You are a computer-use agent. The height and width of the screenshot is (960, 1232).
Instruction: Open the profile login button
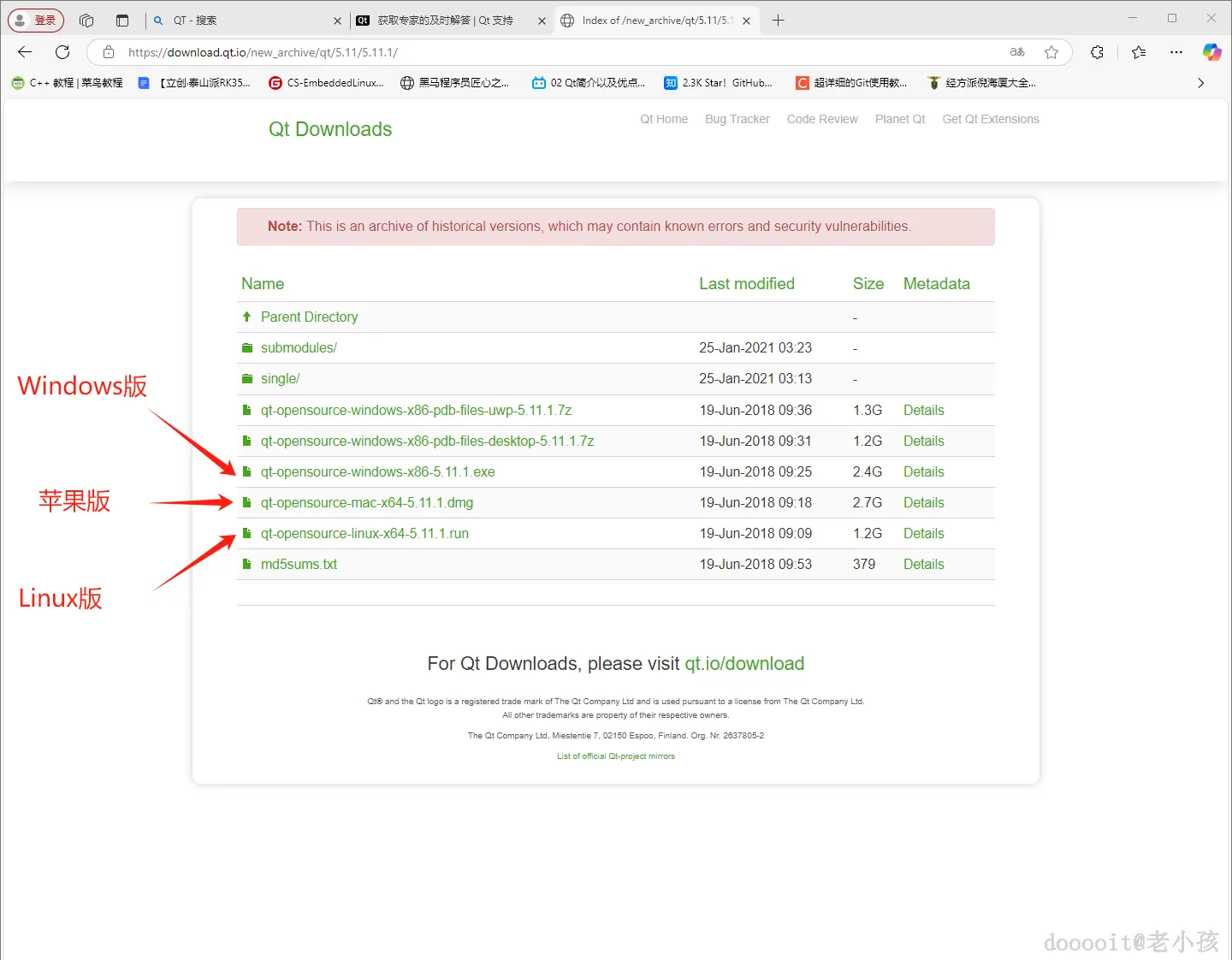point(36,21)
